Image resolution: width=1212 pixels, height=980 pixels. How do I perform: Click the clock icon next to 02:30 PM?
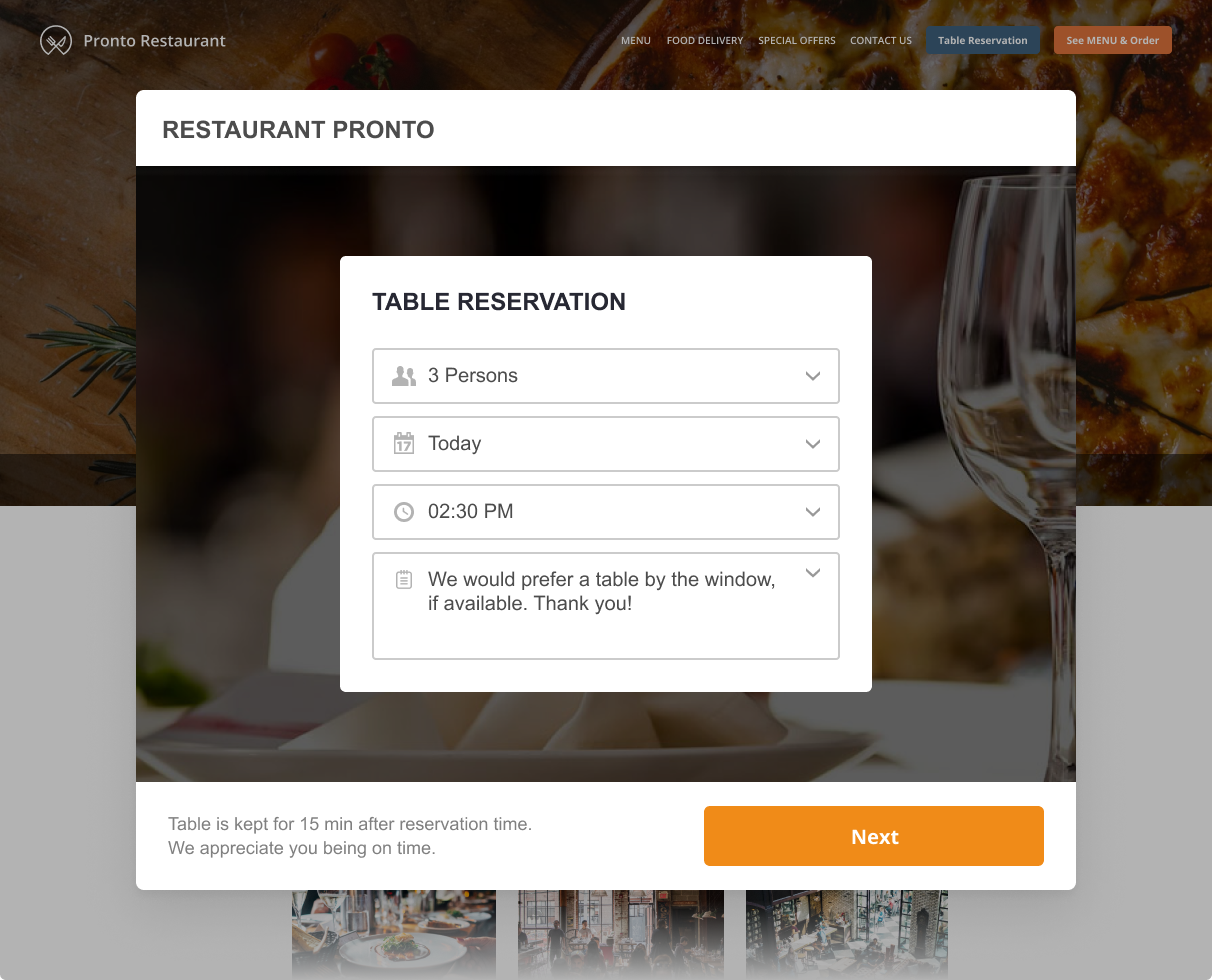tap(404, 512)
